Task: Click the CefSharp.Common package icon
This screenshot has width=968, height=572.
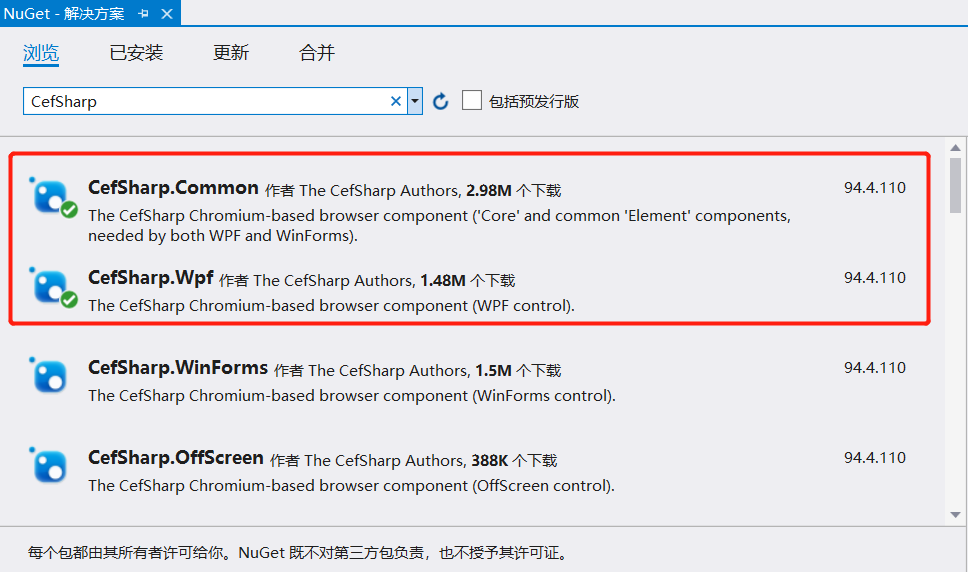Action: click(49, 196)
